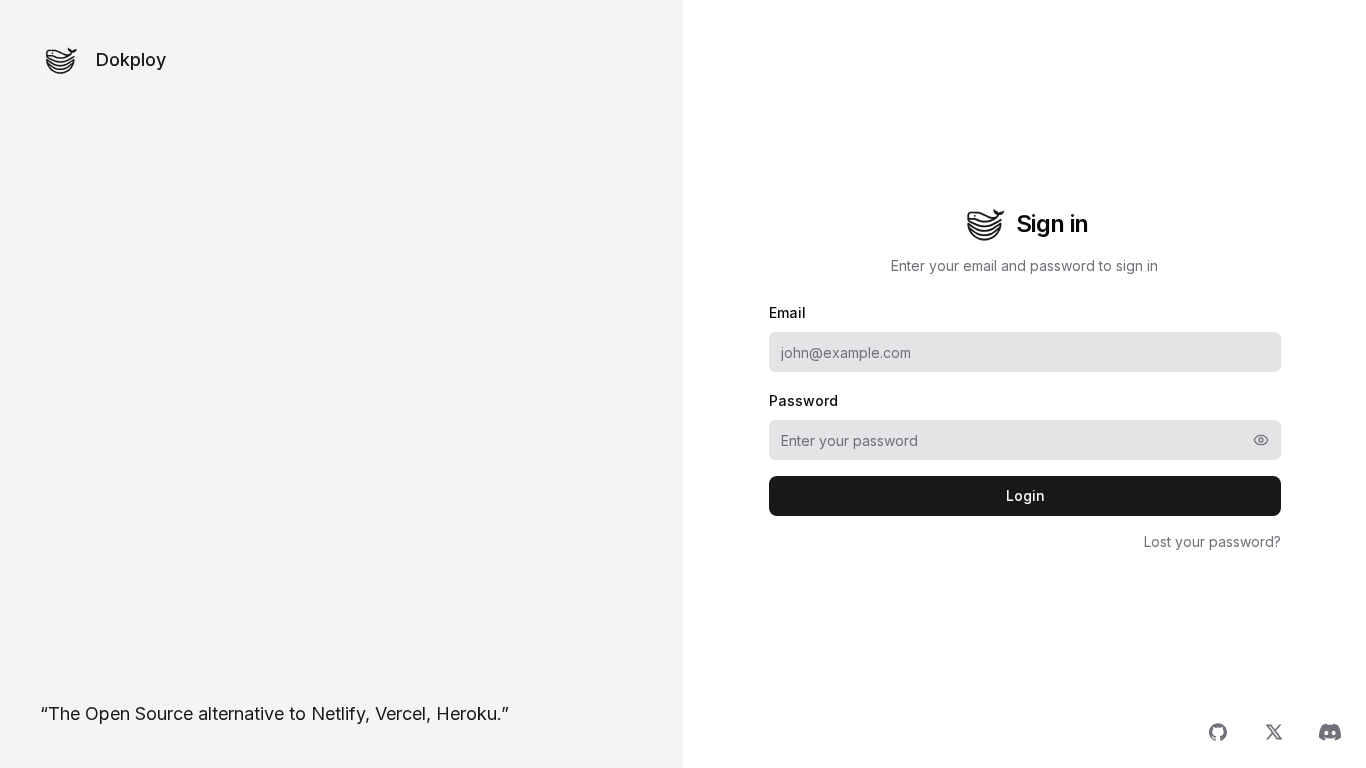Open the Discord link icon

coord(1330,732)
